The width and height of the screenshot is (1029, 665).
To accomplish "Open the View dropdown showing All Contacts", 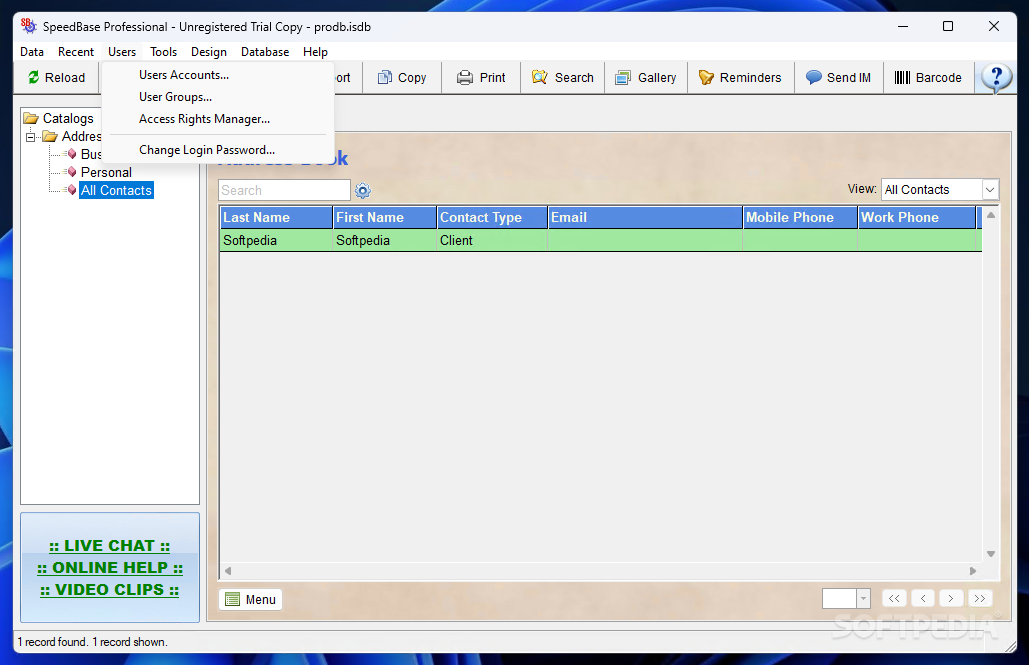I will [x=940, y=190].
